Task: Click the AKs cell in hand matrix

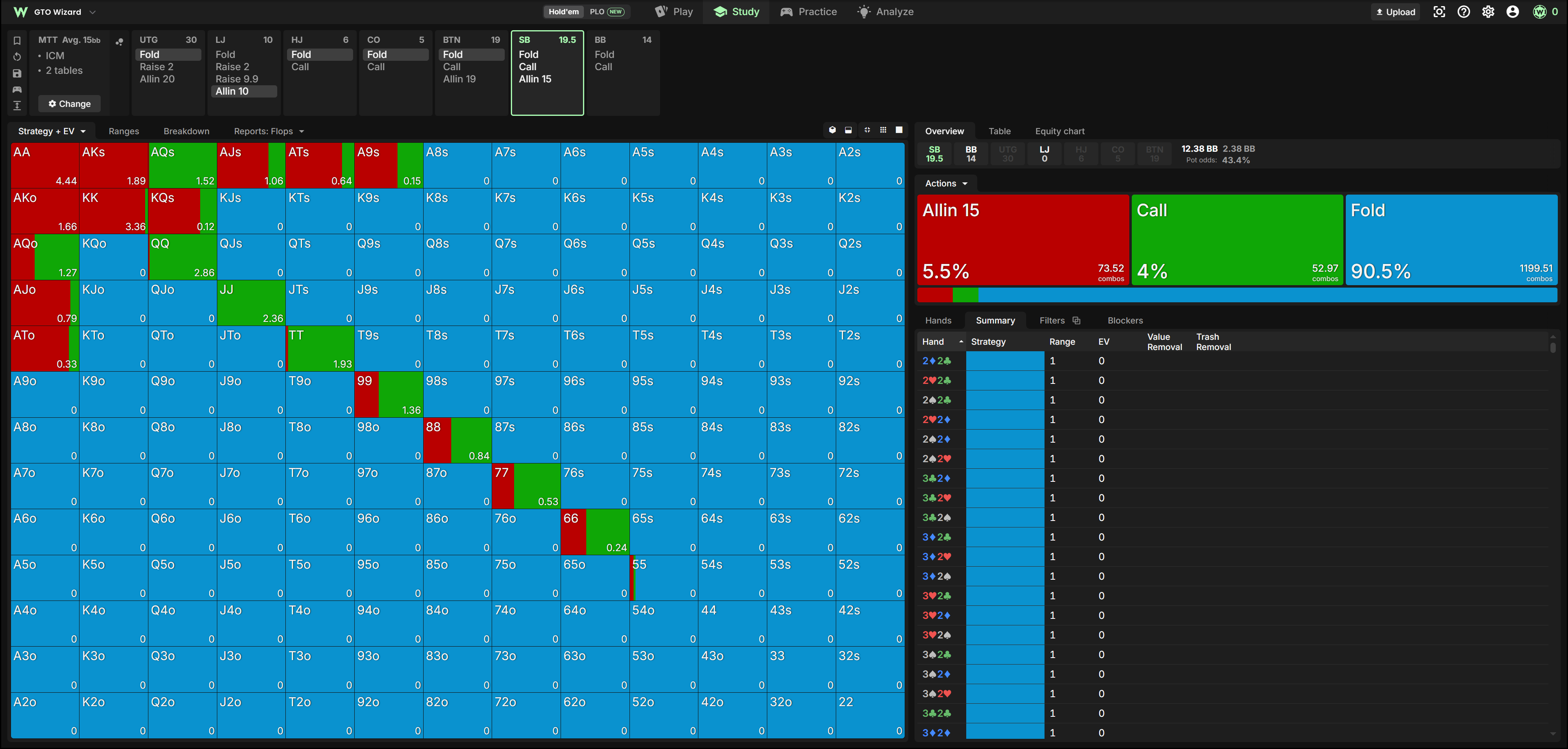Action: point(114,166)
